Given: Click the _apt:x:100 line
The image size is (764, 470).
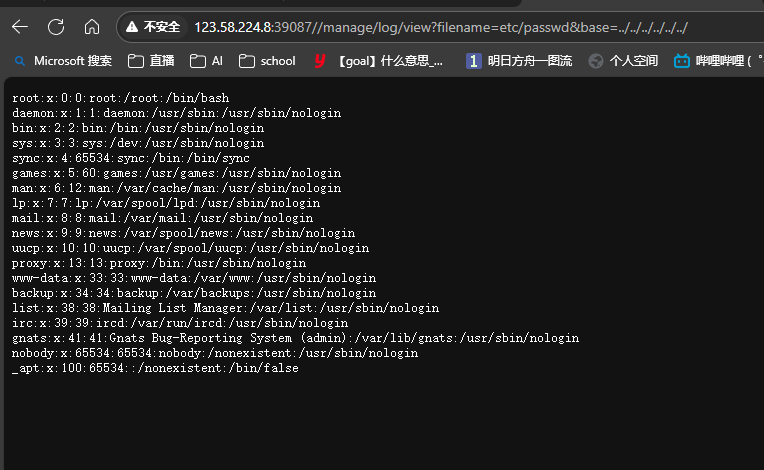Looking at the screenshot, I should click(155, 368).
